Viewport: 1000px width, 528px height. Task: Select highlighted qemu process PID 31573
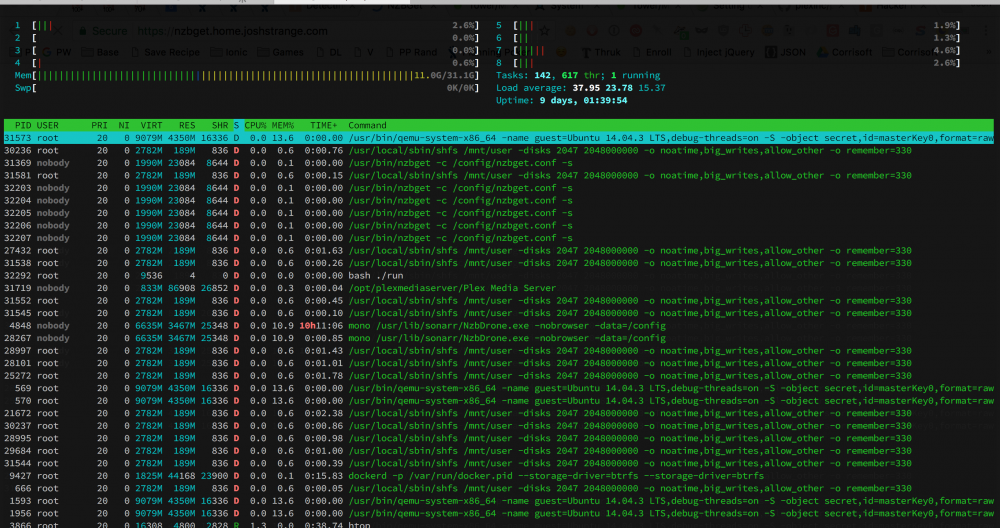[499, 138]
